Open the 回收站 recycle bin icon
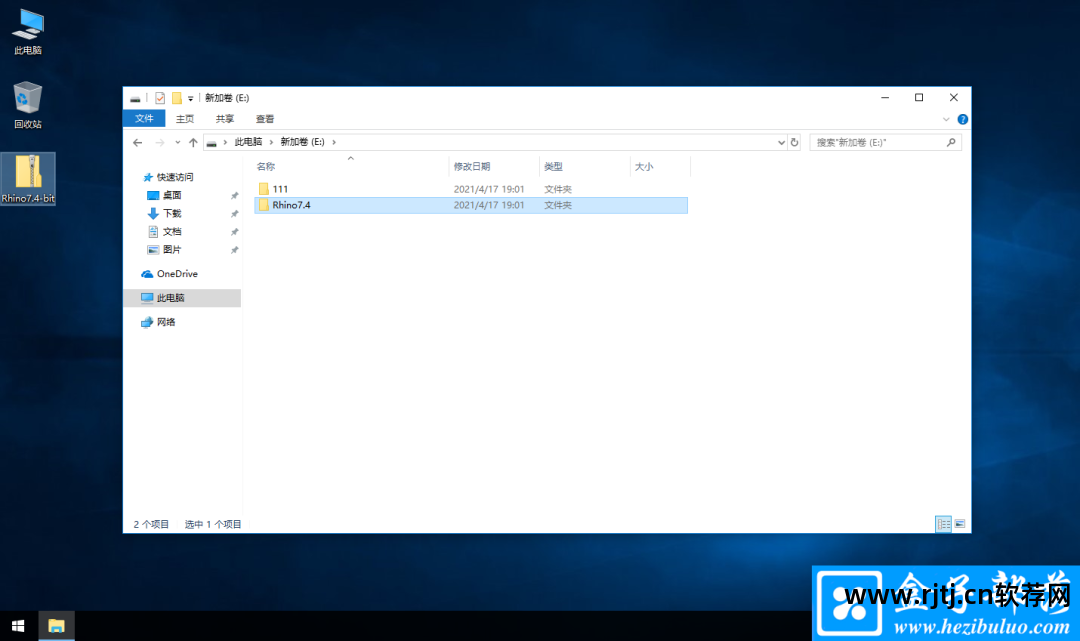This screenshot has height=641, width=1080. coord(28,105)
